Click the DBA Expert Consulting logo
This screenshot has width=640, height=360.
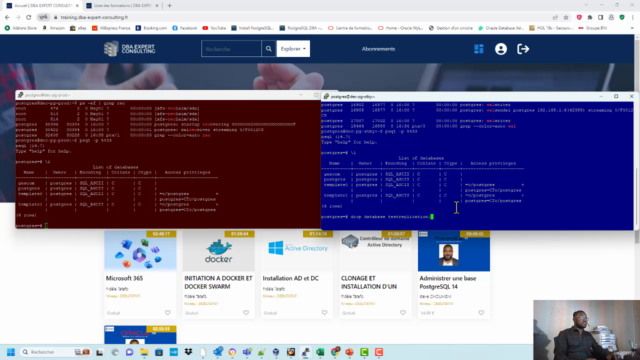(129, 49)
